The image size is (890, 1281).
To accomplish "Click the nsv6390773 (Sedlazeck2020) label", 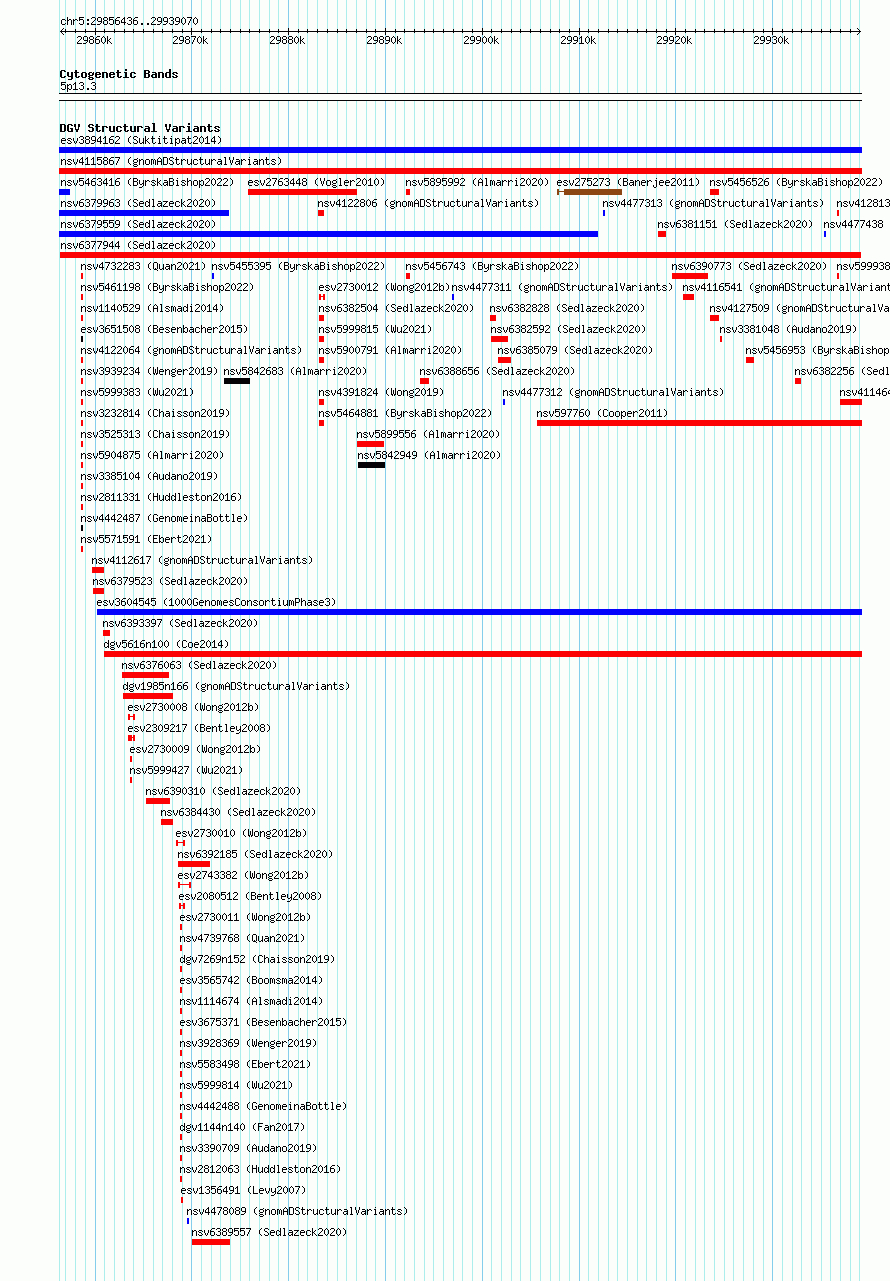I will coord(750,267).
